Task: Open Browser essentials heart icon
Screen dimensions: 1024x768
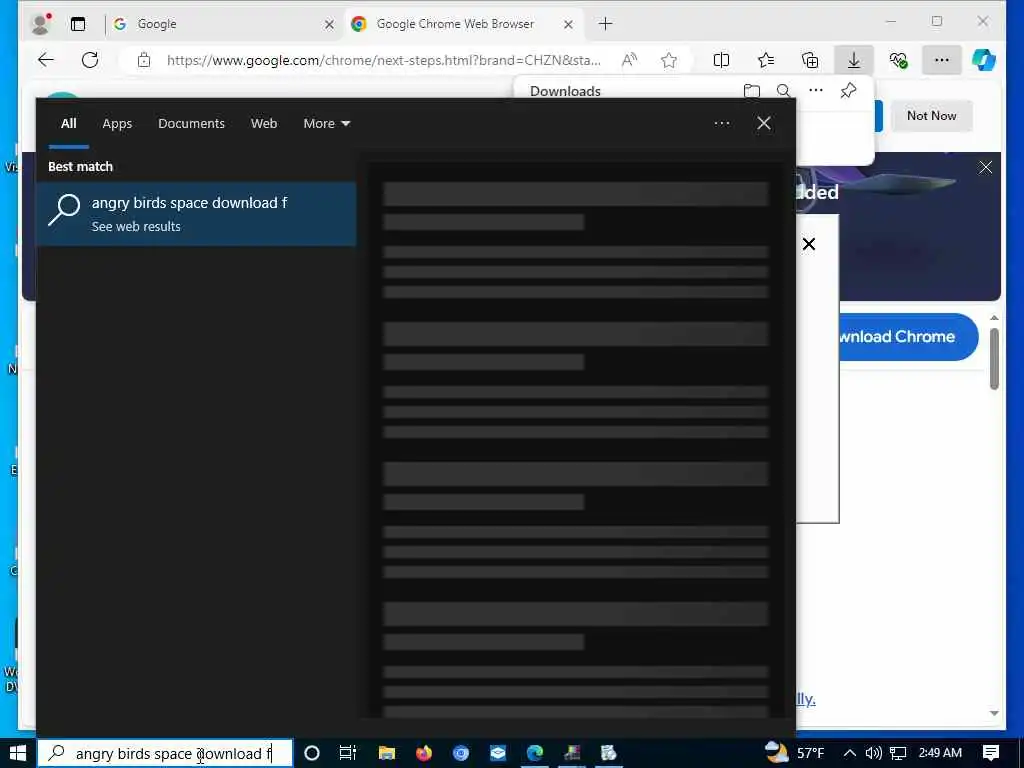Action: point(899,60)
